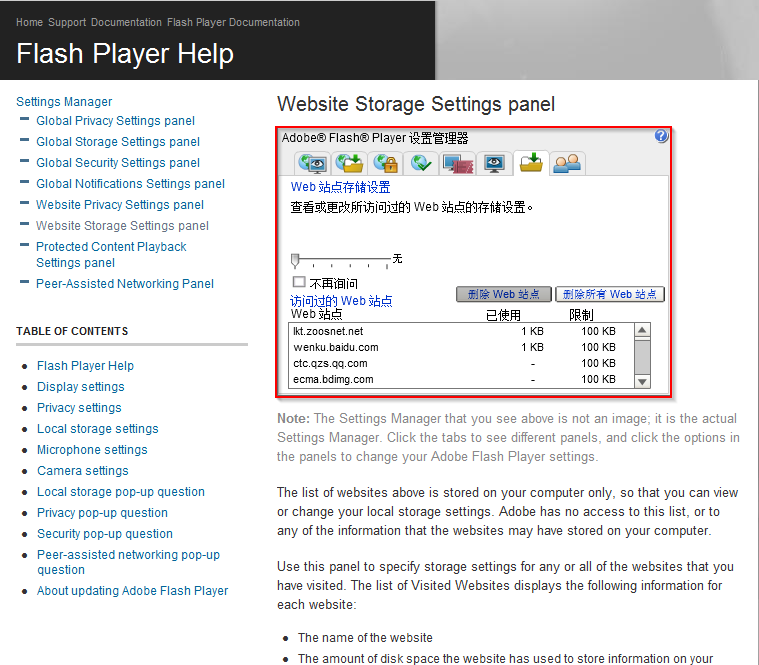Select the lkt.zoosnet.net row
This screenshot has height=665, width=759.
(x=461, y=331)
